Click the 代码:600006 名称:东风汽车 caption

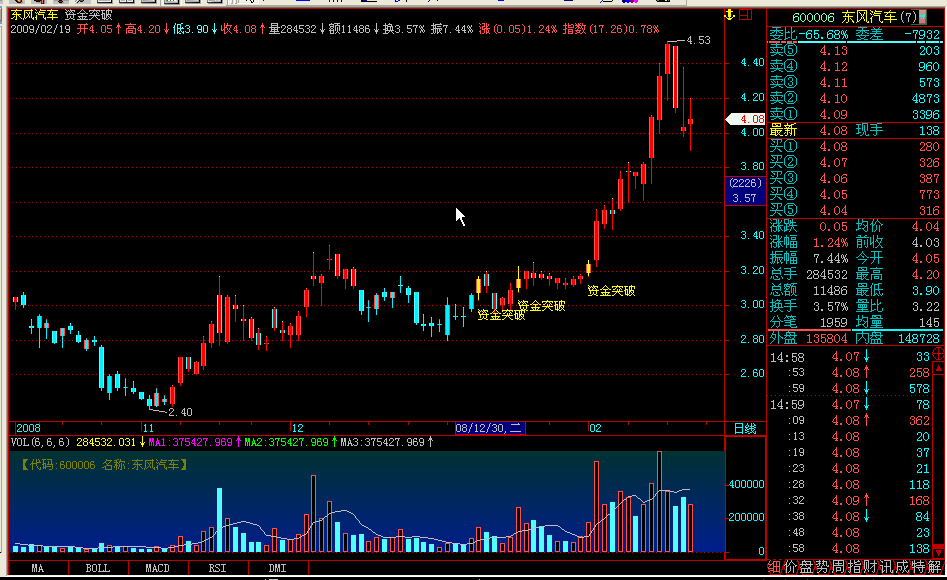[104, 465]
